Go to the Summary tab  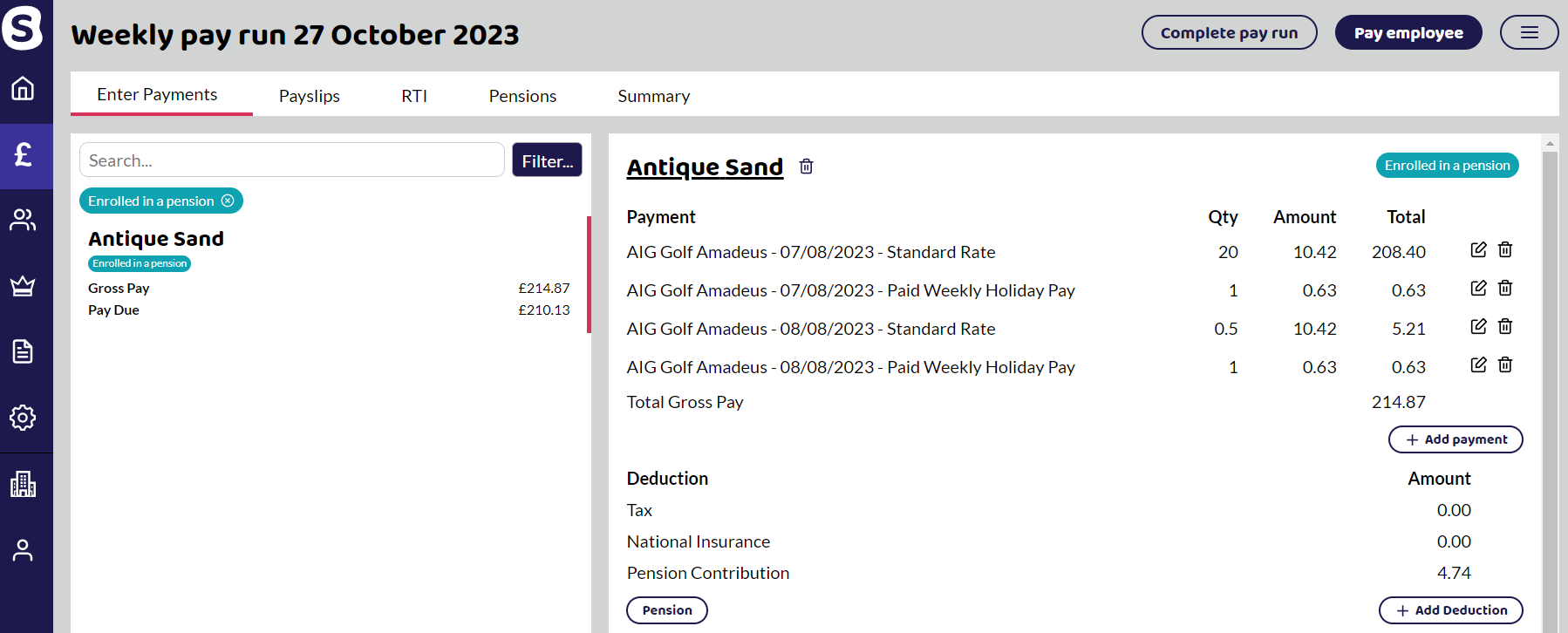654,96
